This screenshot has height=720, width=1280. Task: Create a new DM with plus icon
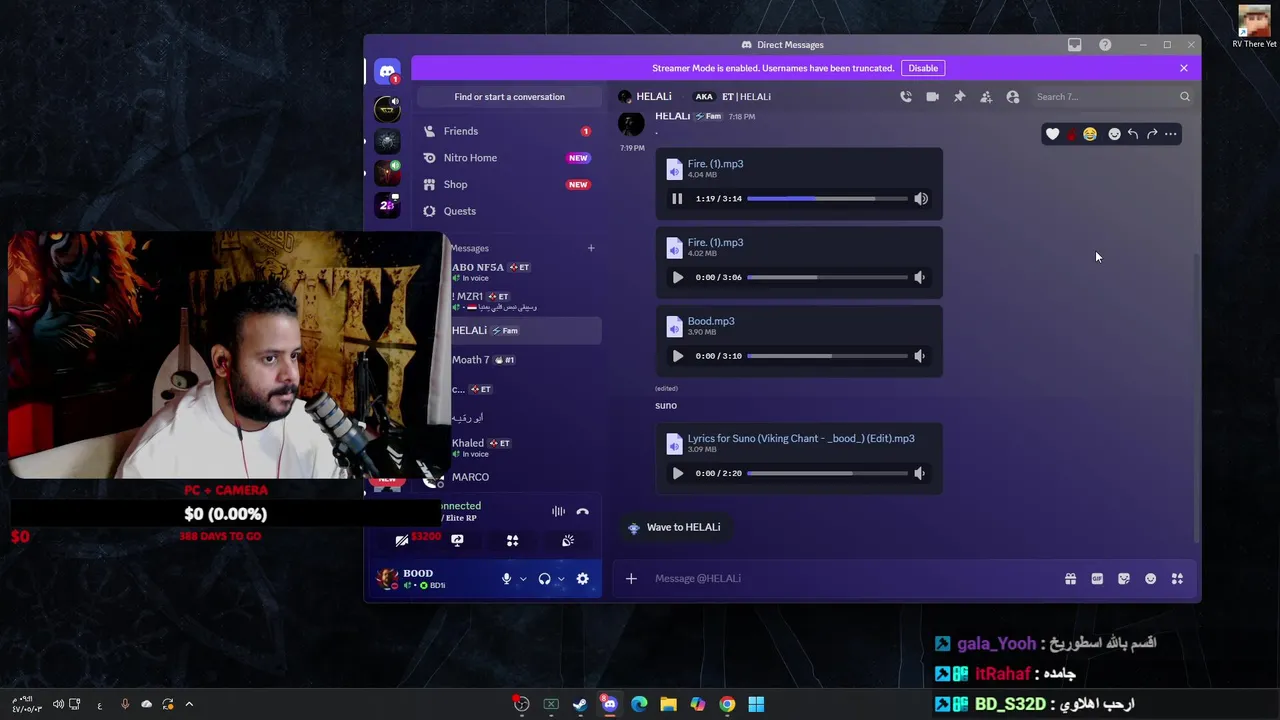(591, 248)
